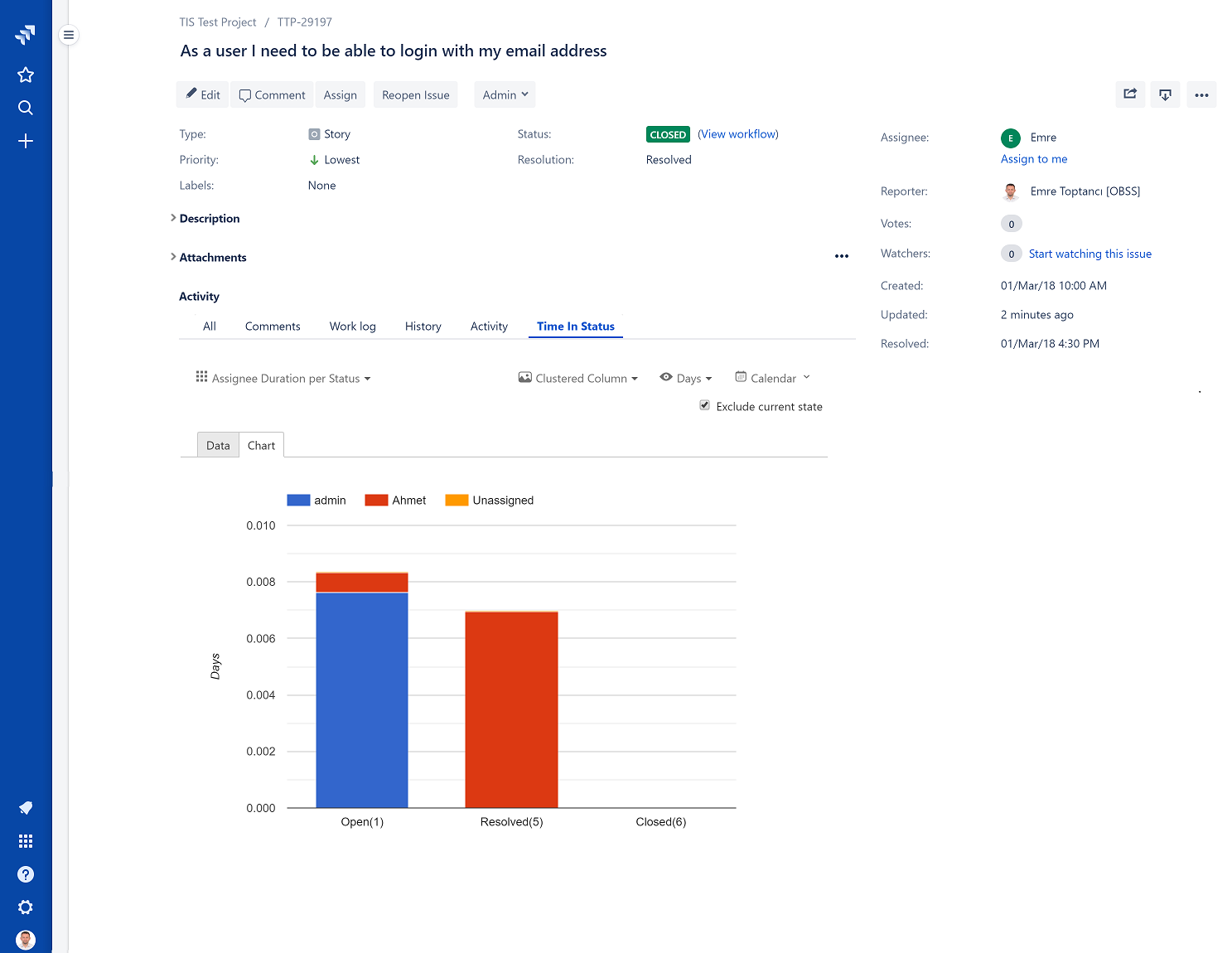
Task: Click the star favorites icon in sidebar
Action: [x=26, y=75]
